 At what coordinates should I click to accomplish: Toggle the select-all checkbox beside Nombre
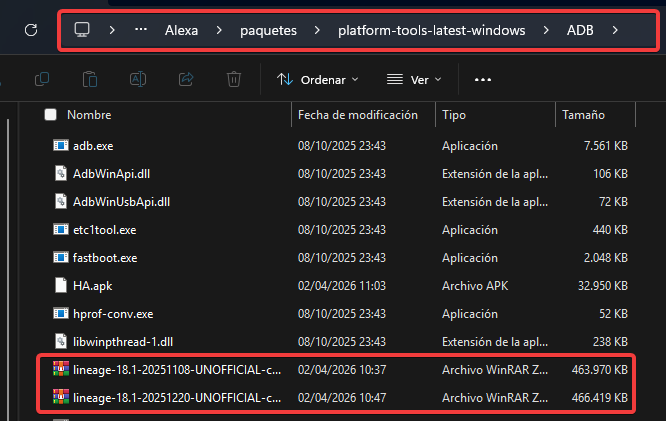[51, 115]
